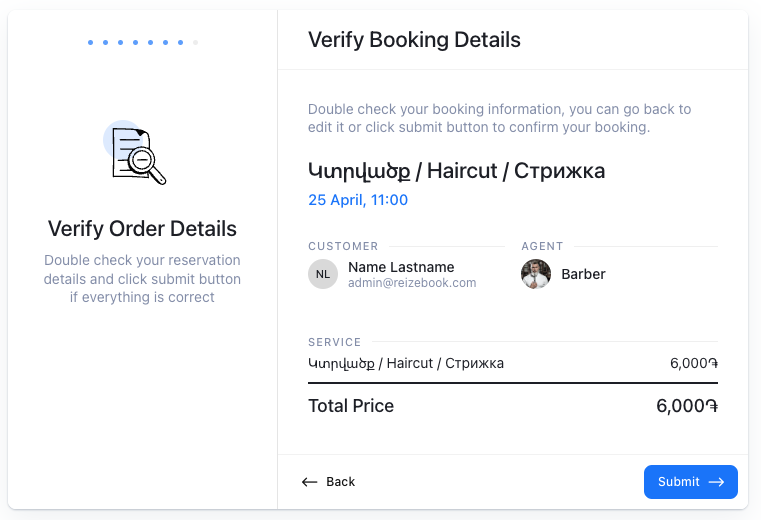Click the Verify Order Details sidebar heading

[142, 229]
